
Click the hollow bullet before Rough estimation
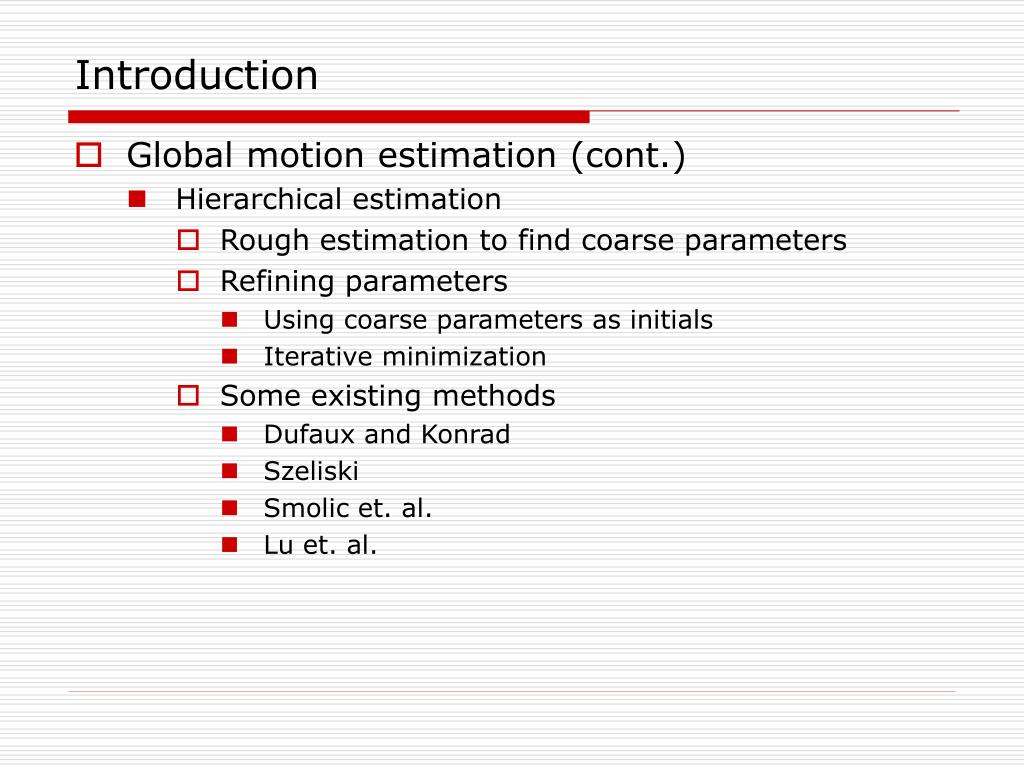coord(188,240)
